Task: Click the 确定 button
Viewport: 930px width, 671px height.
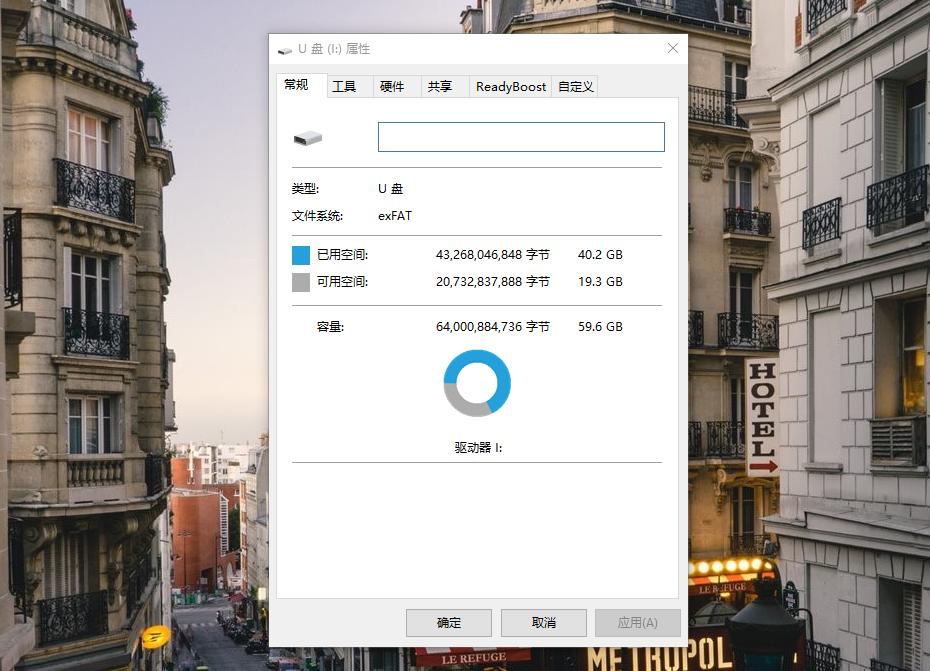Action: (x=448, y=622)
